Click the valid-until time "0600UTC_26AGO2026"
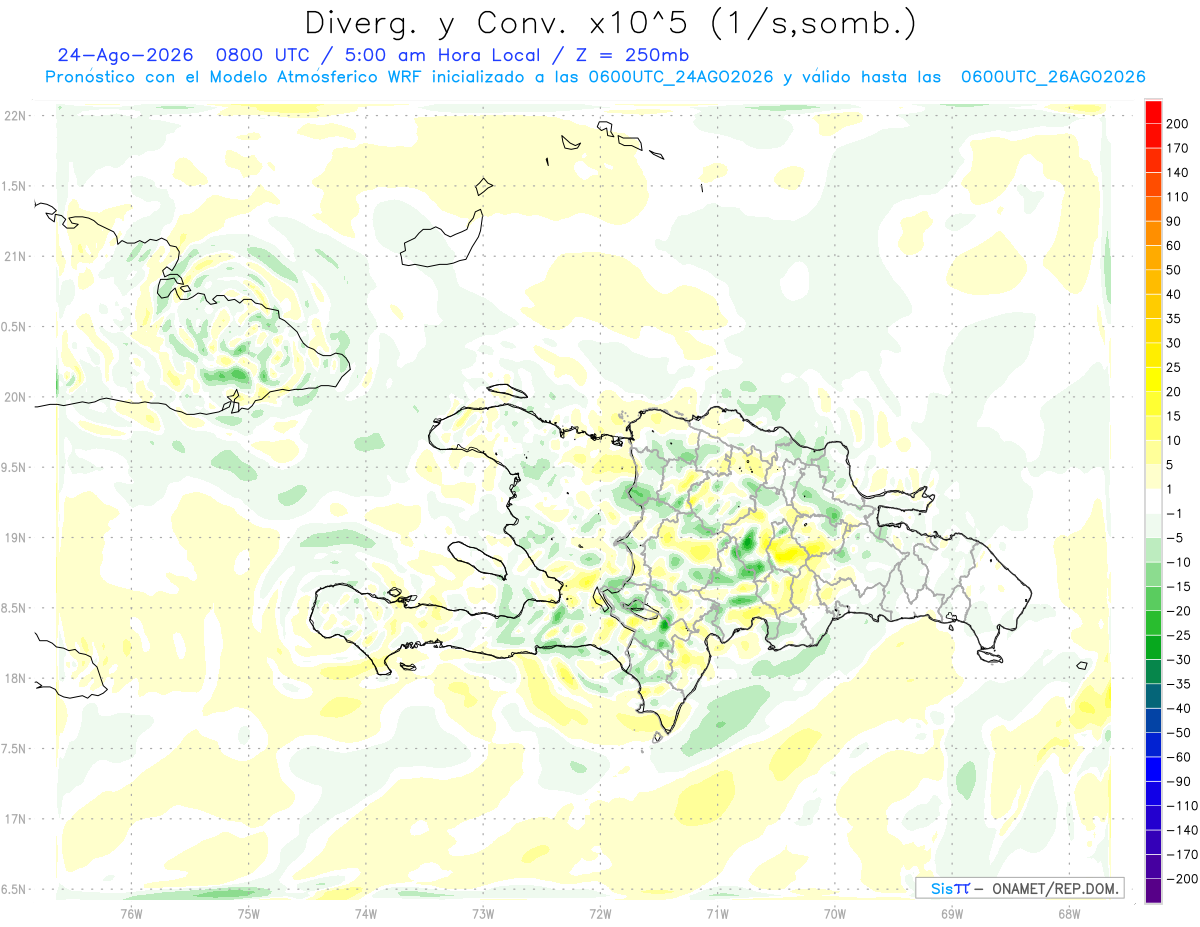This screenshot has width=1200, height=927. [x=1052, y=77]
